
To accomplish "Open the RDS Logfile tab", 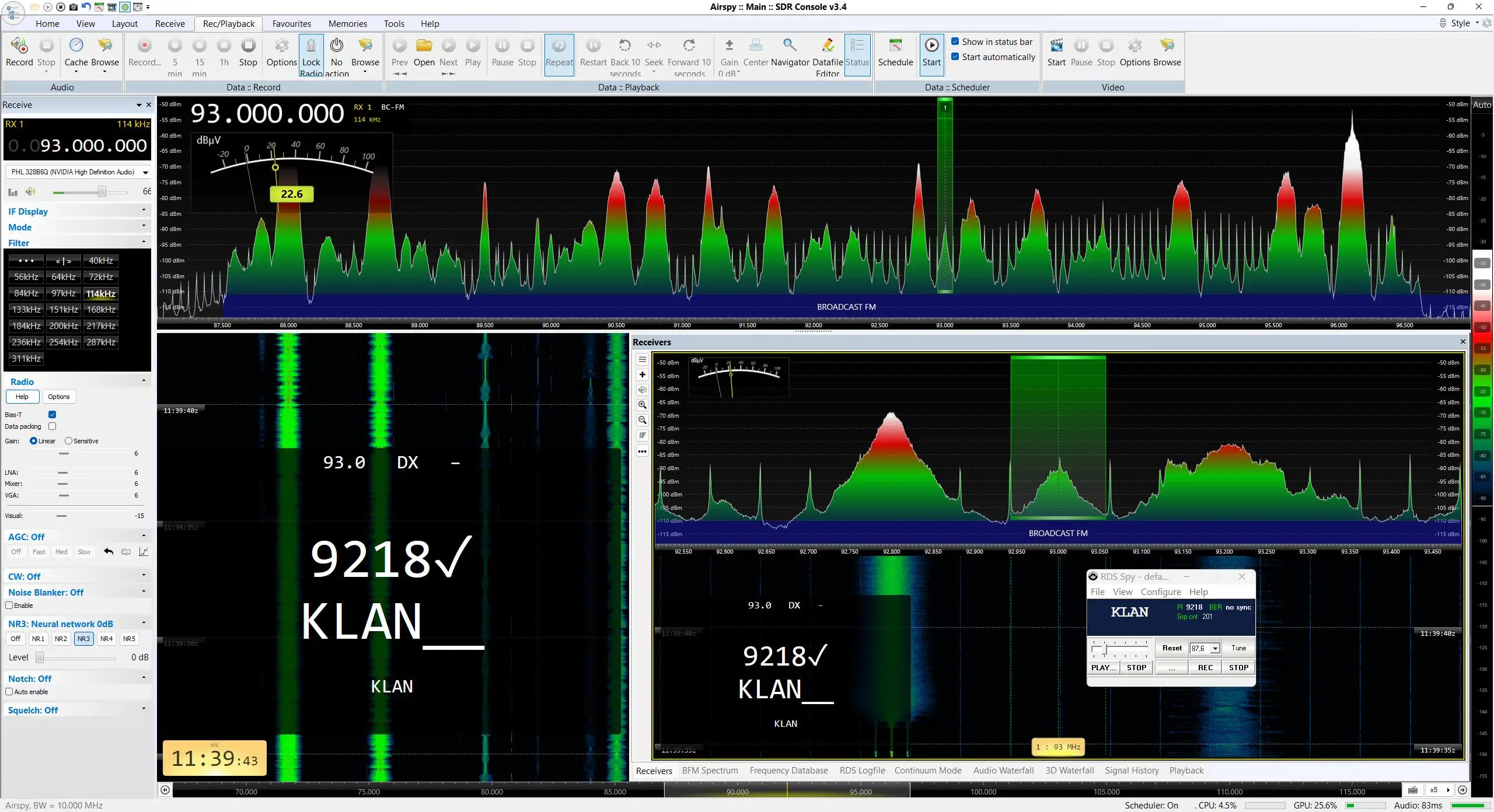I will coord(862,771).
